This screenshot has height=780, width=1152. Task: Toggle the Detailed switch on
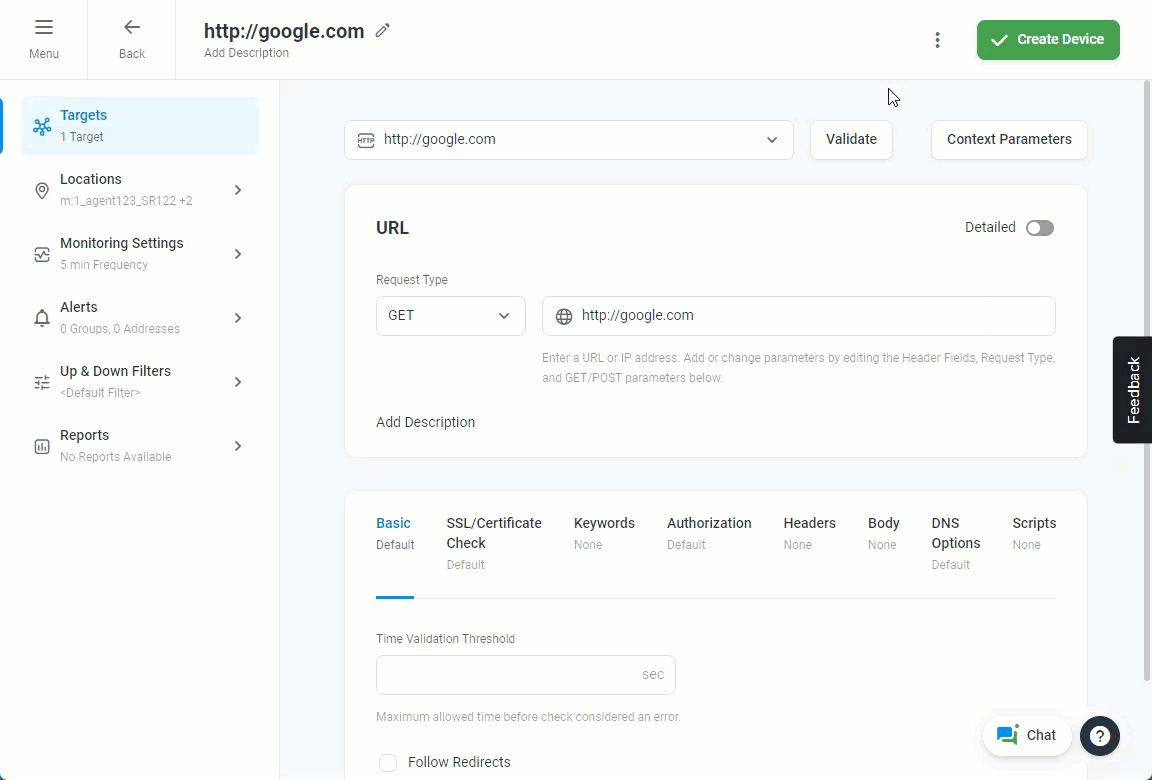(1039, 228)
